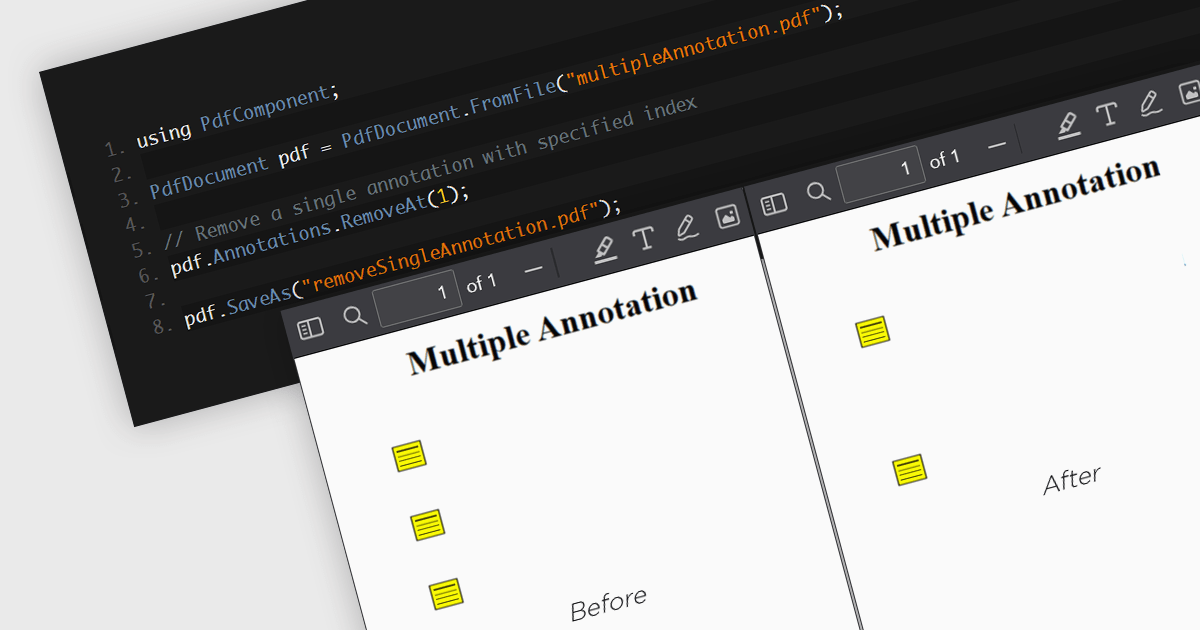Open the bottom sticky note in Before document
This screenshot has height=630, width=1200.
coord(446,593)
